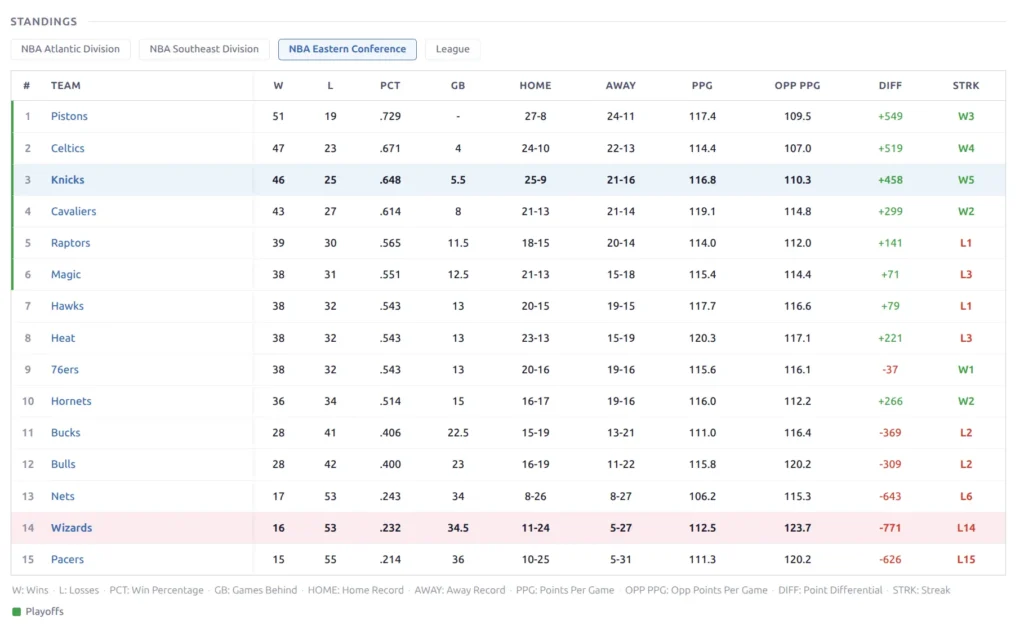The height and width of the screenshot is (638, 1024).
Task: Click the Hawks 117.7 PPG value
Action: pyautogui.click(x=702, y=306)
